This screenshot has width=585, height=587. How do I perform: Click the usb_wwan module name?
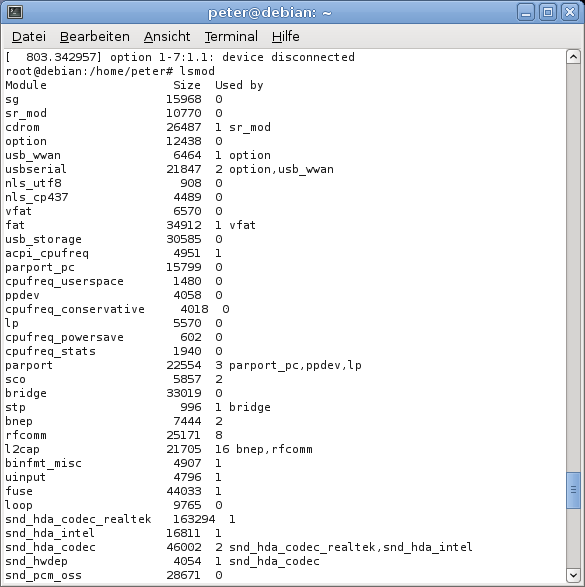[x=33, y=155]
